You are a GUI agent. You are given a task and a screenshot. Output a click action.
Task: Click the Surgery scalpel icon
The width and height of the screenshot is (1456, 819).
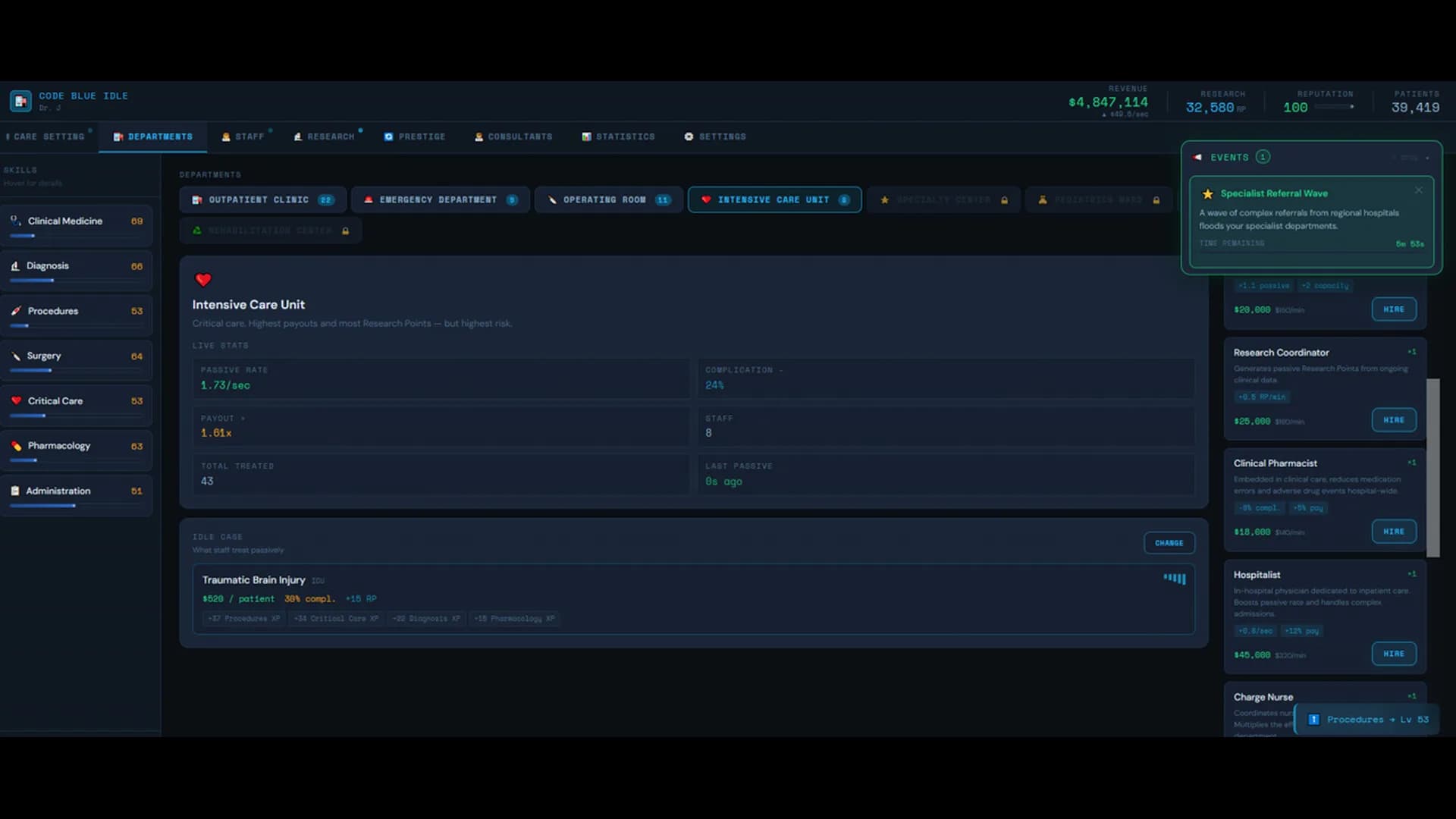16,356
